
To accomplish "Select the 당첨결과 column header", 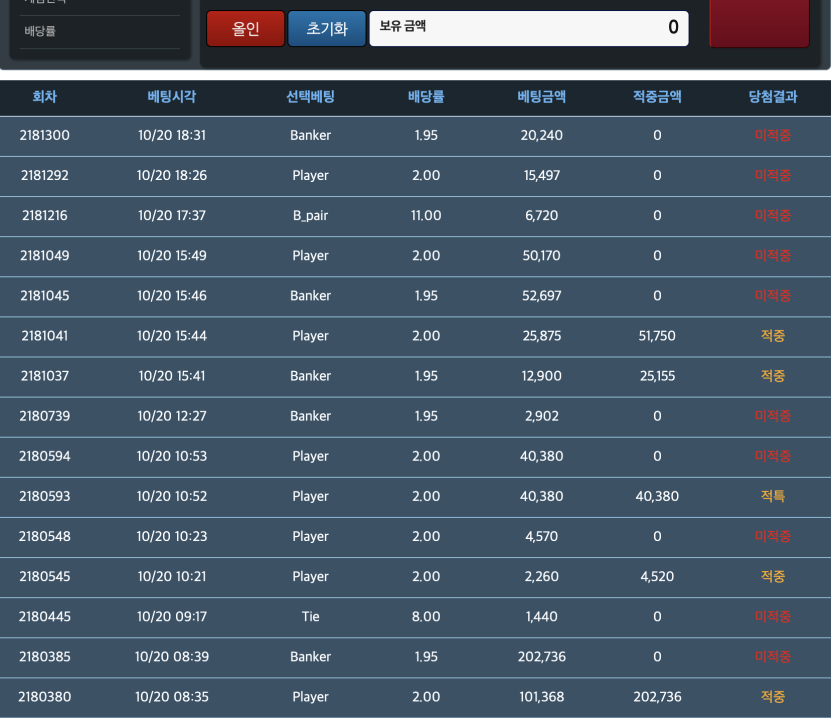I will (x=773, y=97).
